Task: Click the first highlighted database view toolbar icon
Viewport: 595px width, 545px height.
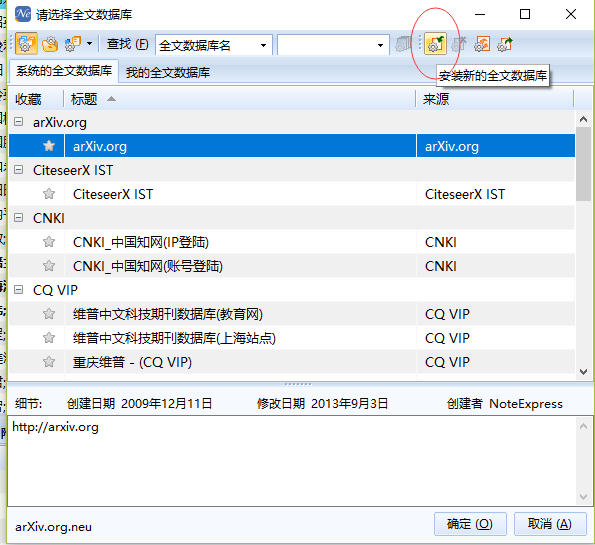Action: pos(26,44)
